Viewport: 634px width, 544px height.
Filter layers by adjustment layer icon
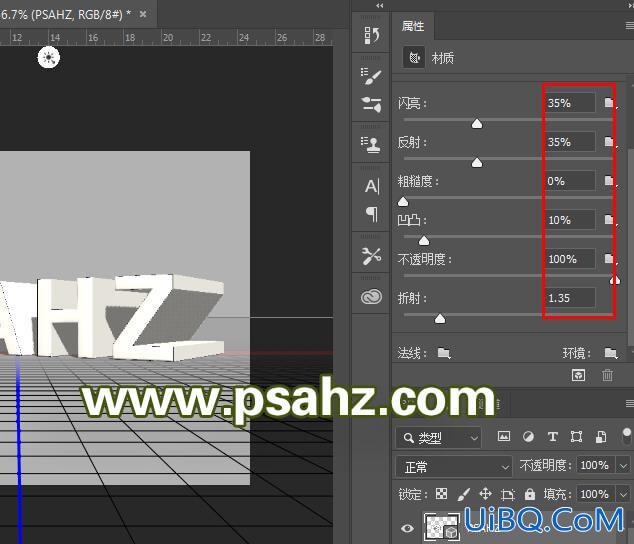pyautogui.click(x=528, y=436)
